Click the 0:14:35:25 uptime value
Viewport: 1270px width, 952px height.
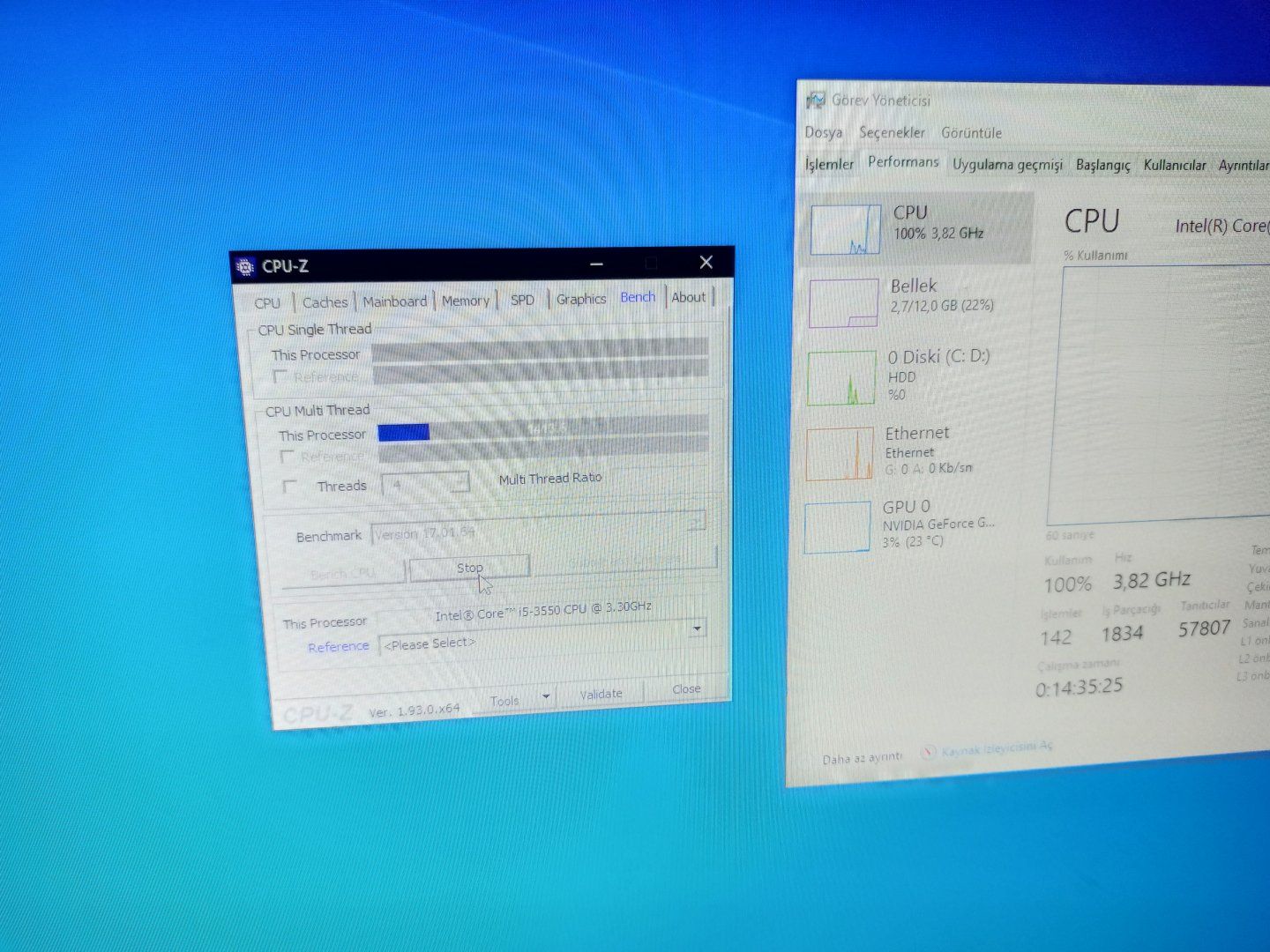[1079, 688]
